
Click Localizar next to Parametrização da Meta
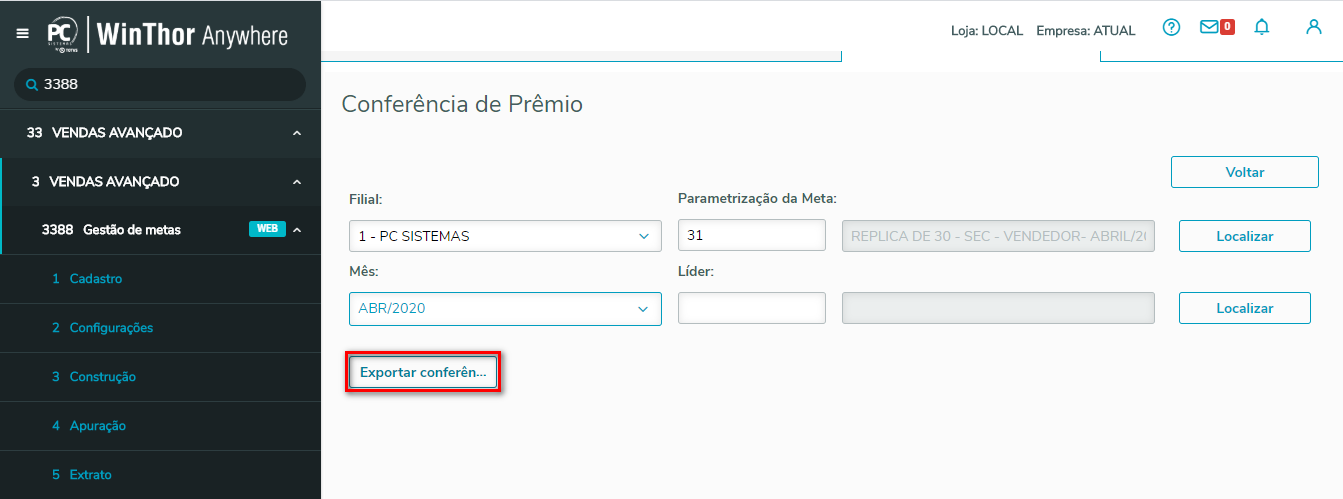[1244, 236]
